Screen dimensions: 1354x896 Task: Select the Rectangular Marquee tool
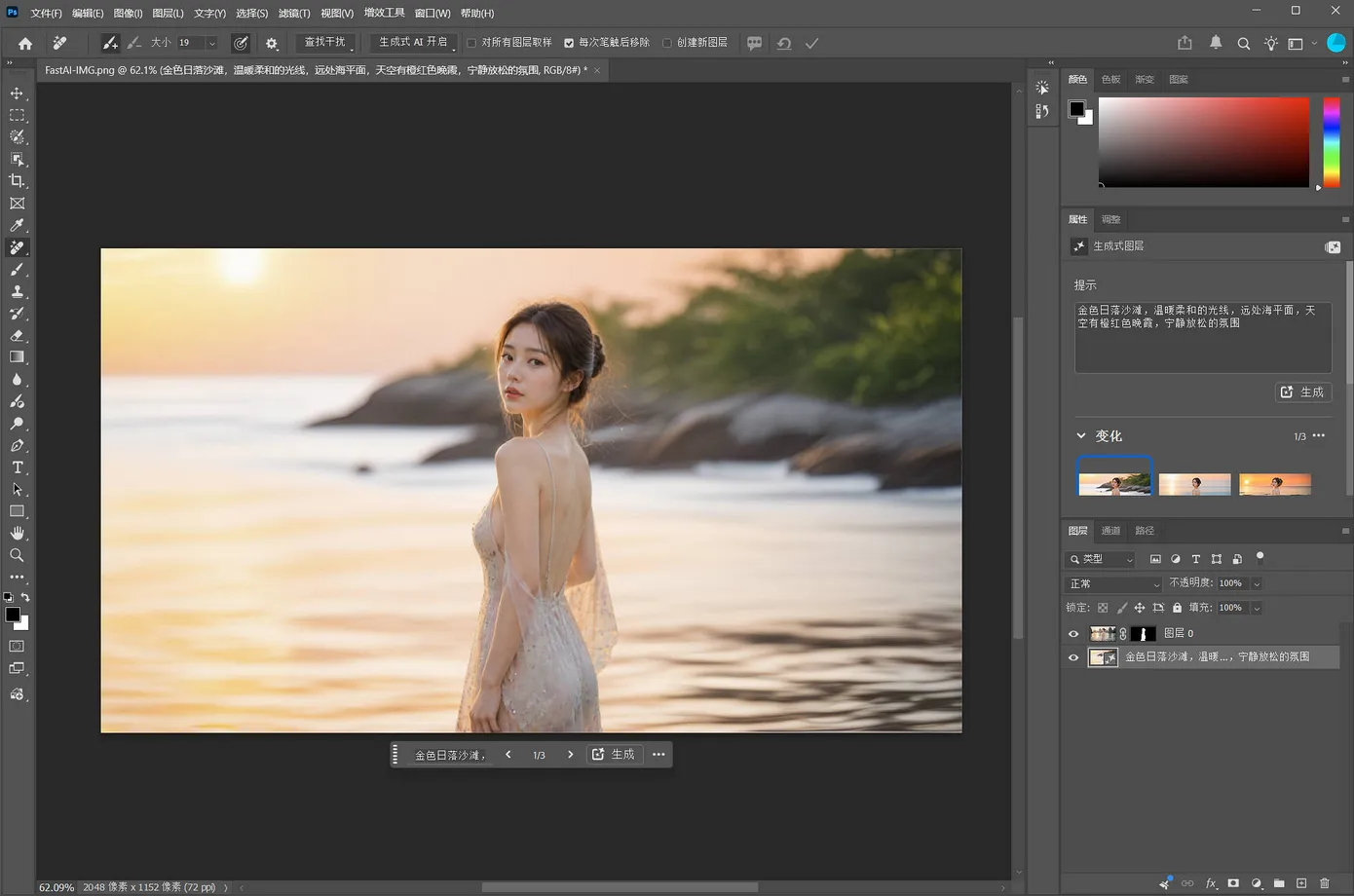(x=17, y=115)
